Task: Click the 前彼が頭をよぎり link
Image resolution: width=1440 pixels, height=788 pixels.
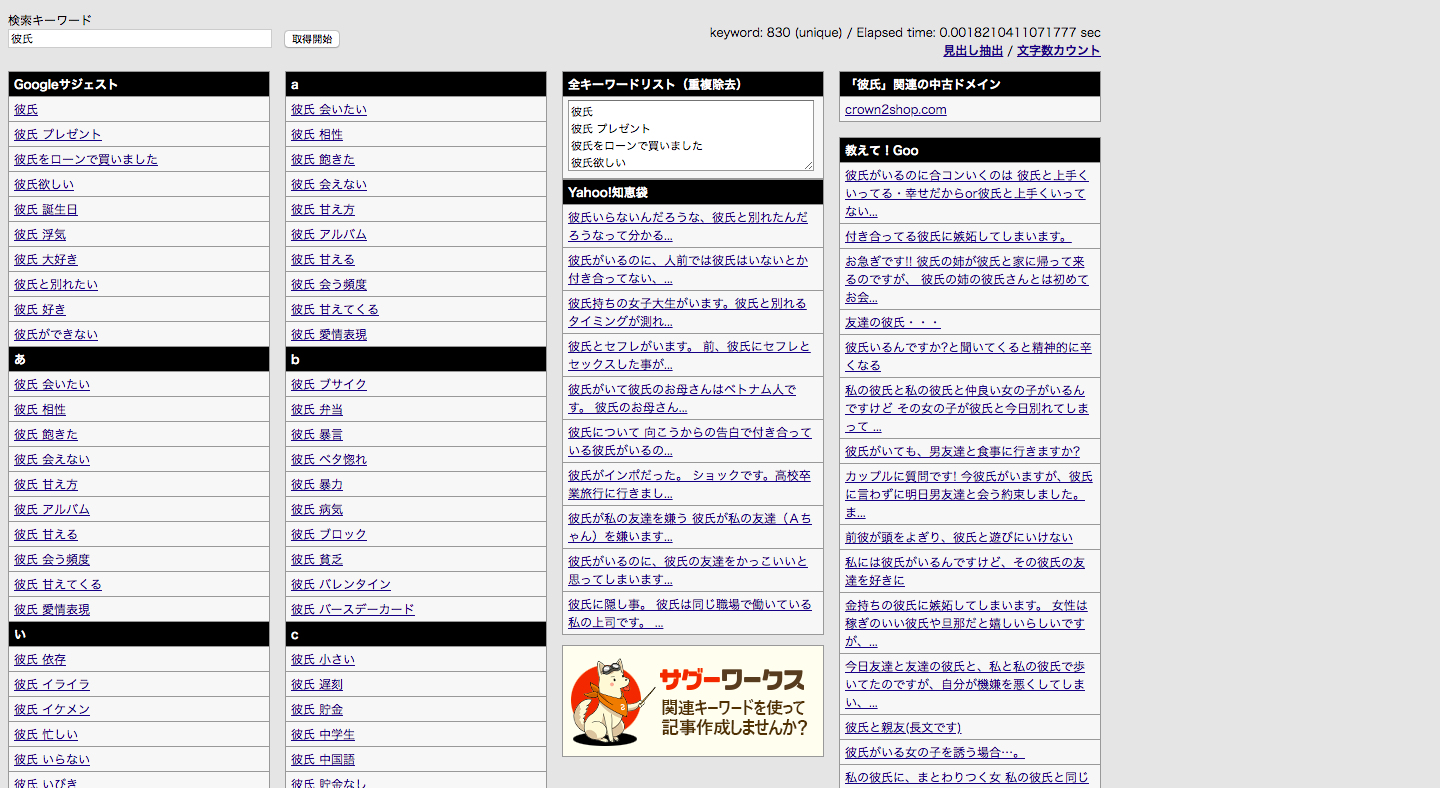Action: pos(959,537)
